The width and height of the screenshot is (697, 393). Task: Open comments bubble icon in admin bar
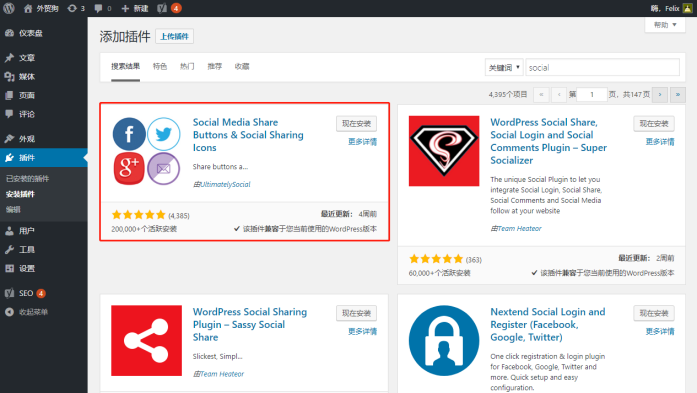(98, 8)
